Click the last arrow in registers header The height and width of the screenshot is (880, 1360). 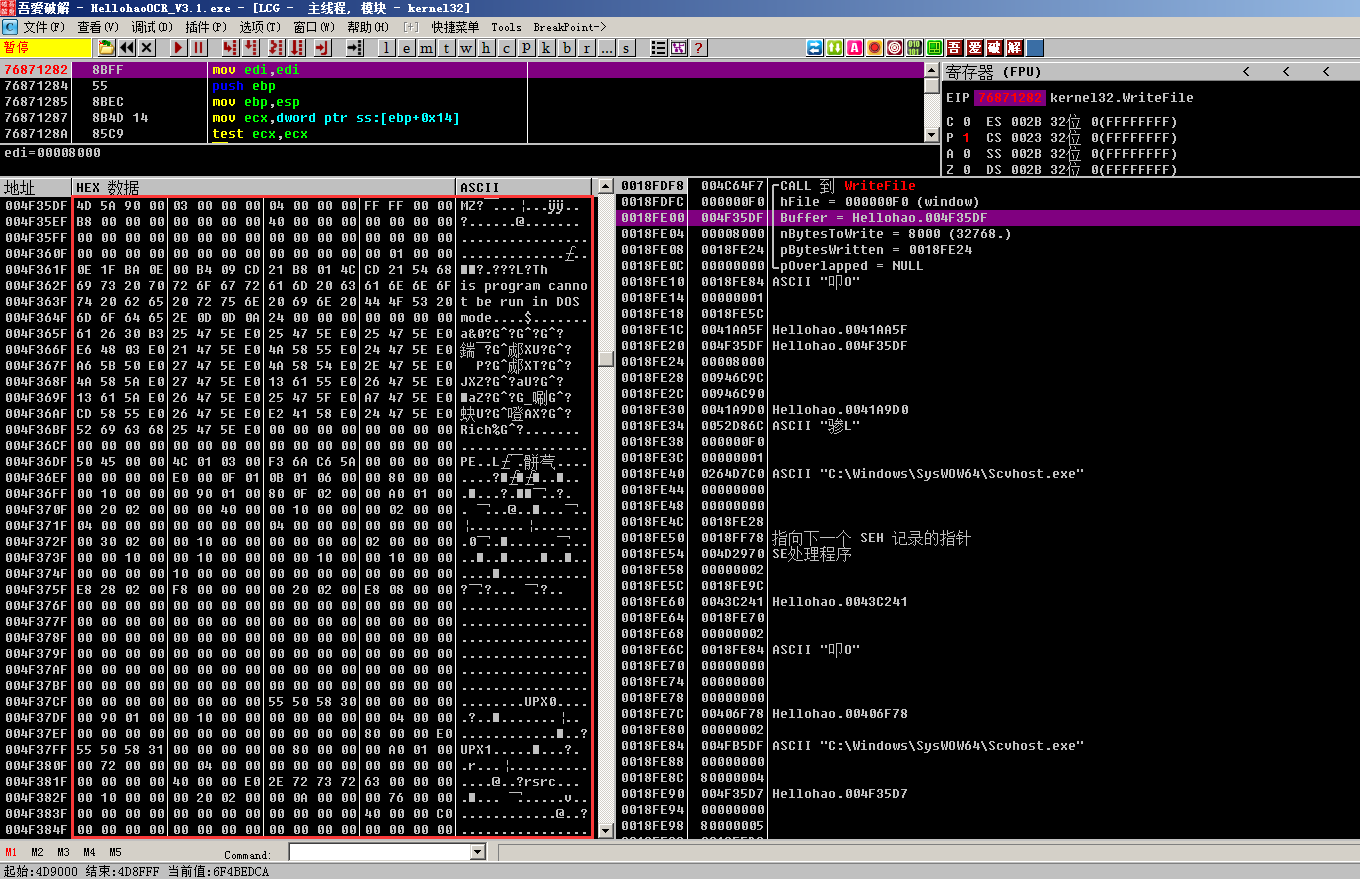click(x=1326, y=72)
